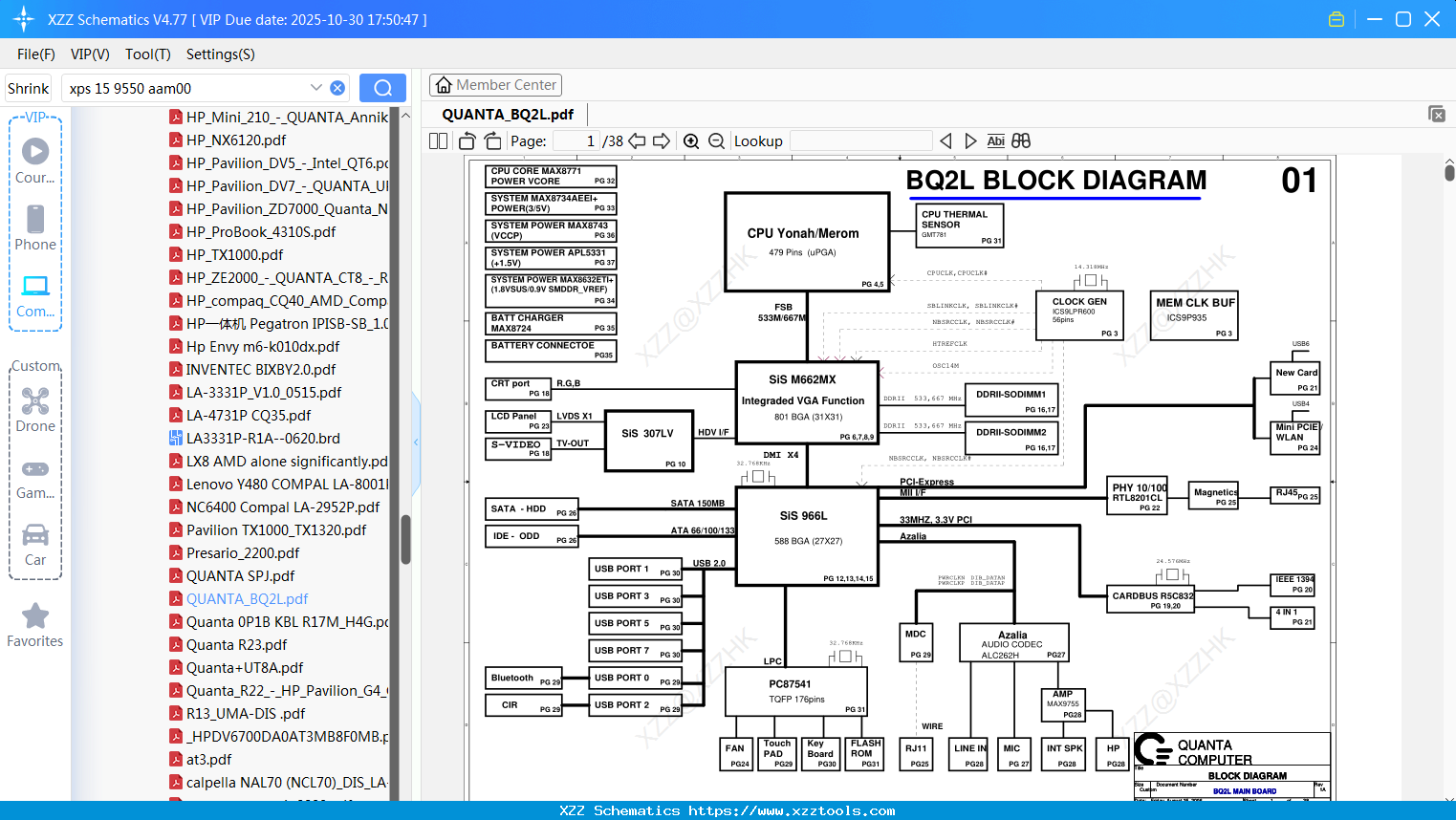The image size is (1456, 820).
Task: Open the search history dropdown arrow
Action: click(x=316, y=88)
